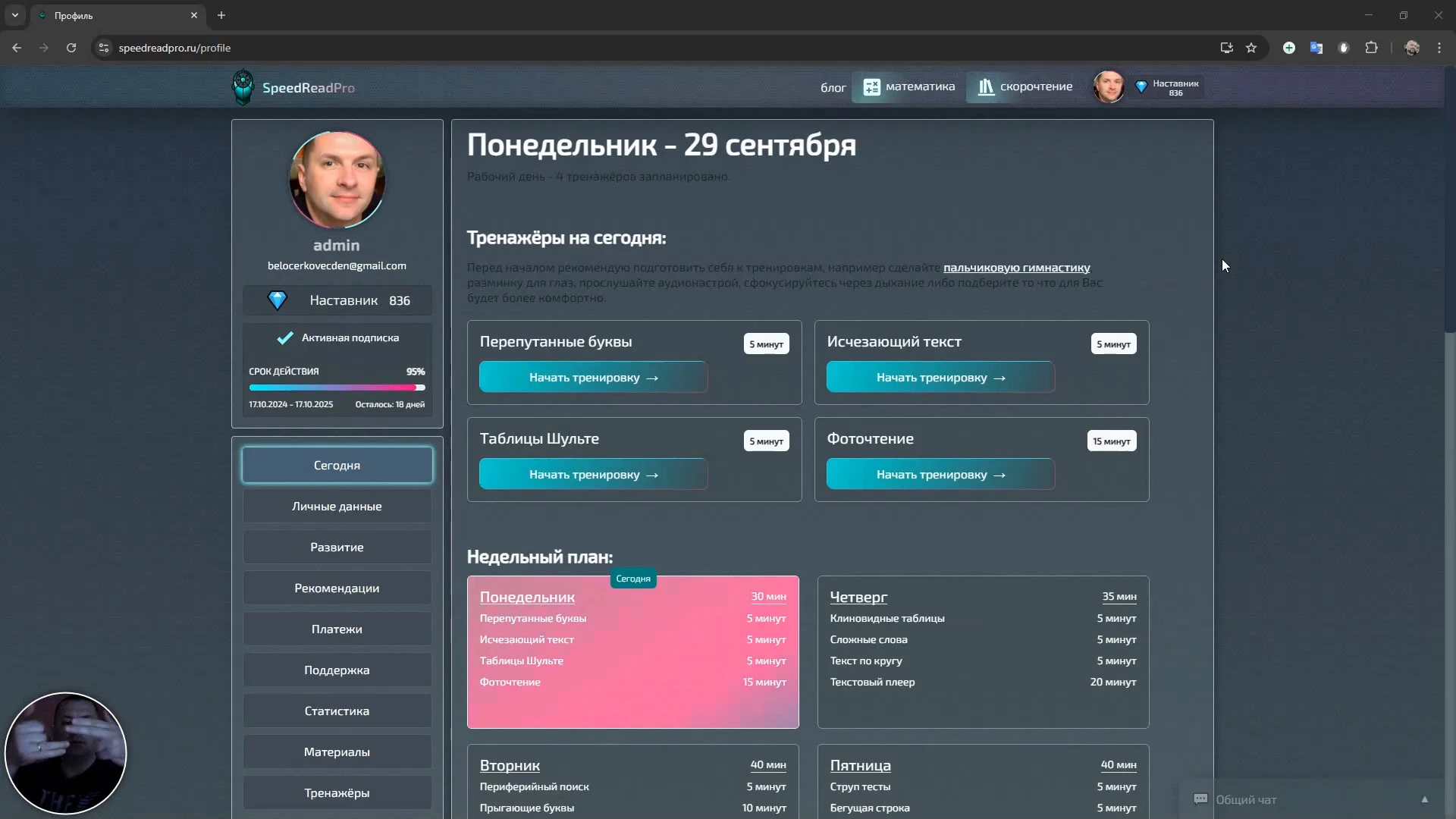Select the Профиль browser tab
This screenshot has width=1456, height=819.
118,15
